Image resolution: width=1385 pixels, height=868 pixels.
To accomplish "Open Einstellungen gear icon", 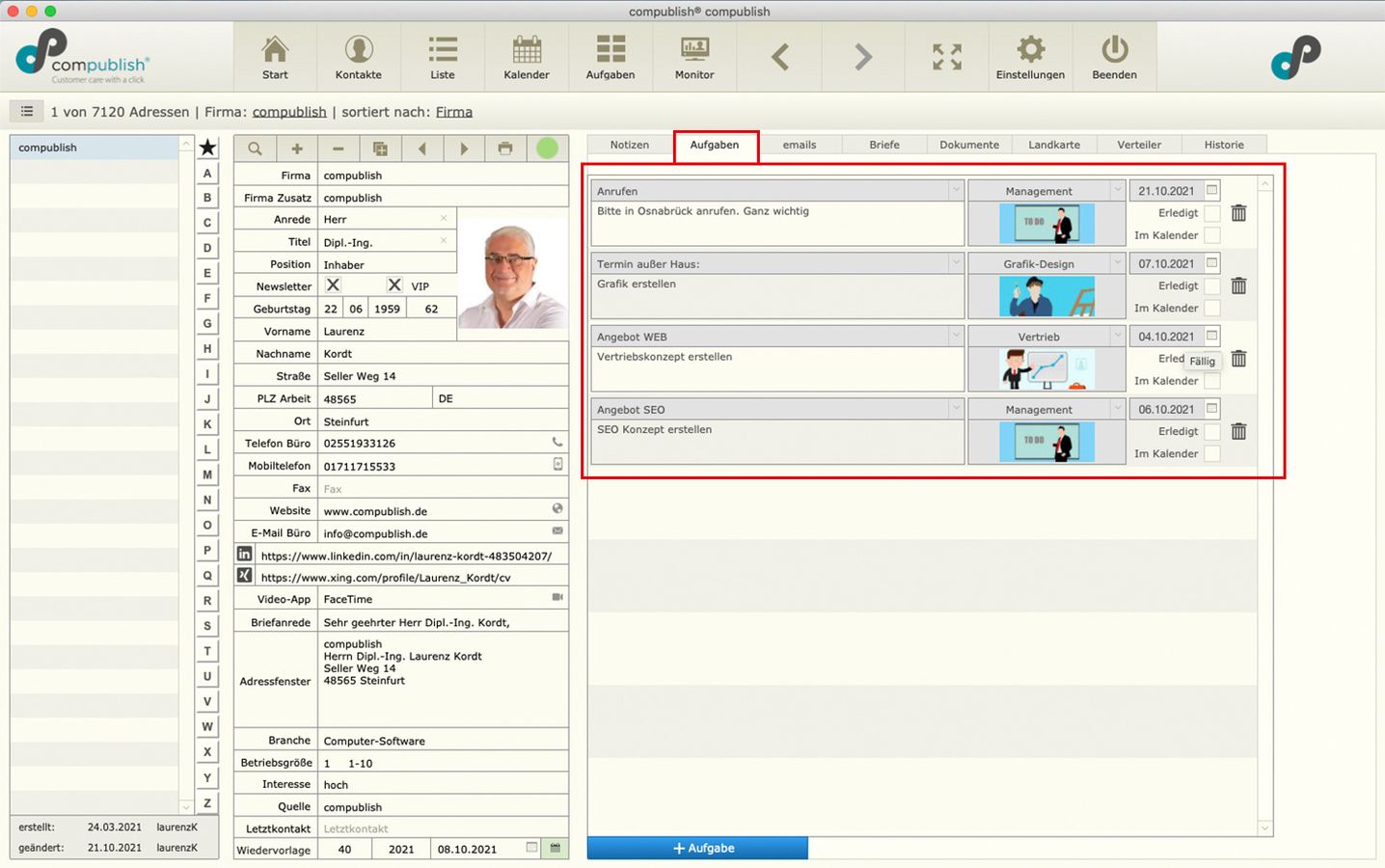I will click(1030, 57).
